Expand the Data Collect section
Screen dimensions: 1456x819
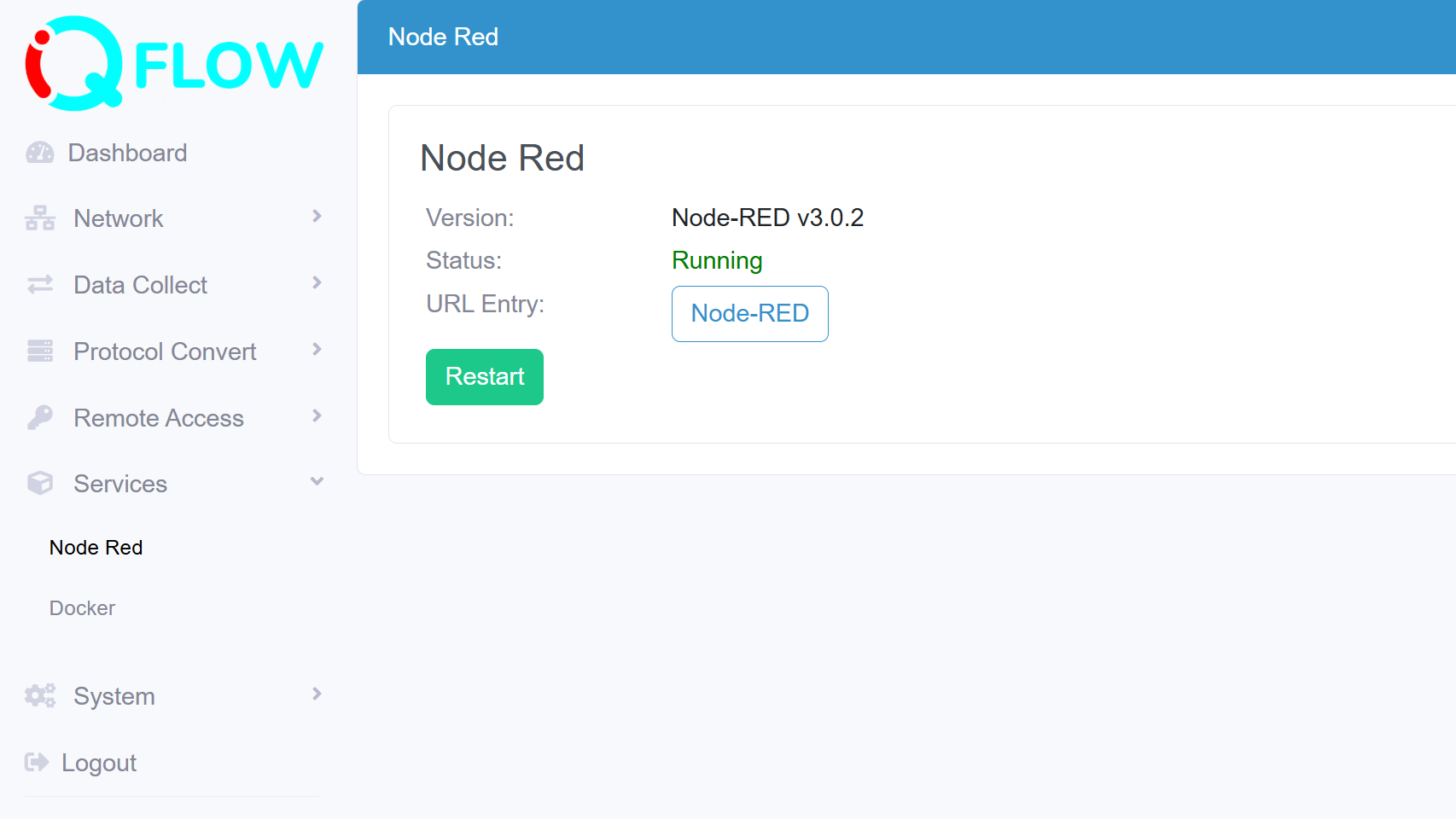[317, 283]
